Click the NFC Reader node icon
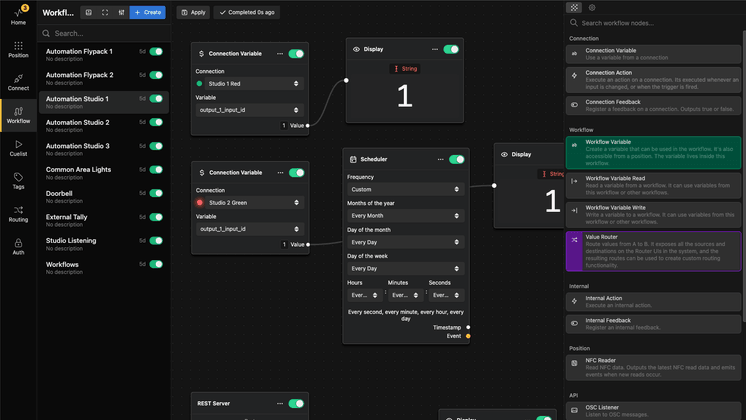 [574, 363]
